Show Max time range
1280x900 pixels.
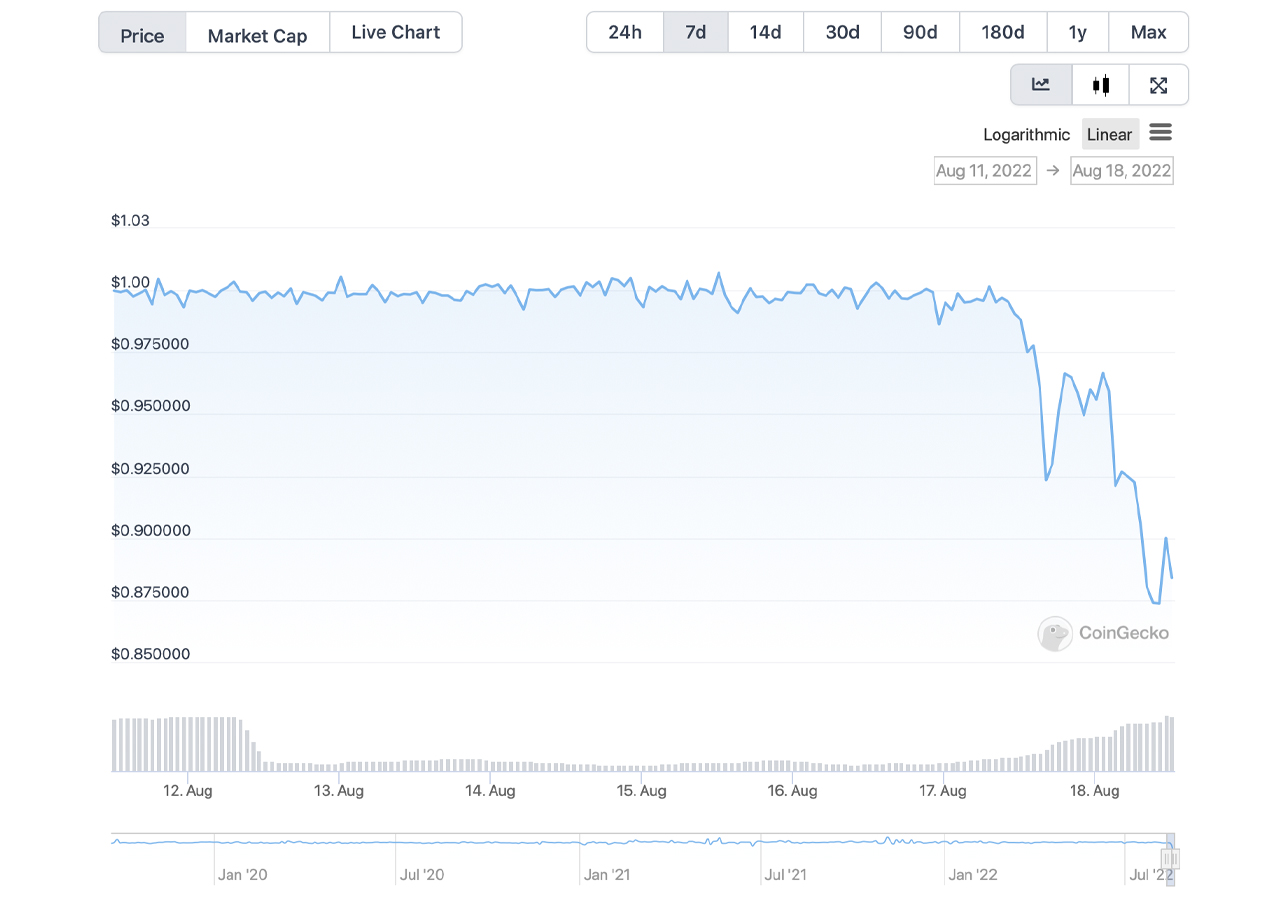pos(1148,32)
